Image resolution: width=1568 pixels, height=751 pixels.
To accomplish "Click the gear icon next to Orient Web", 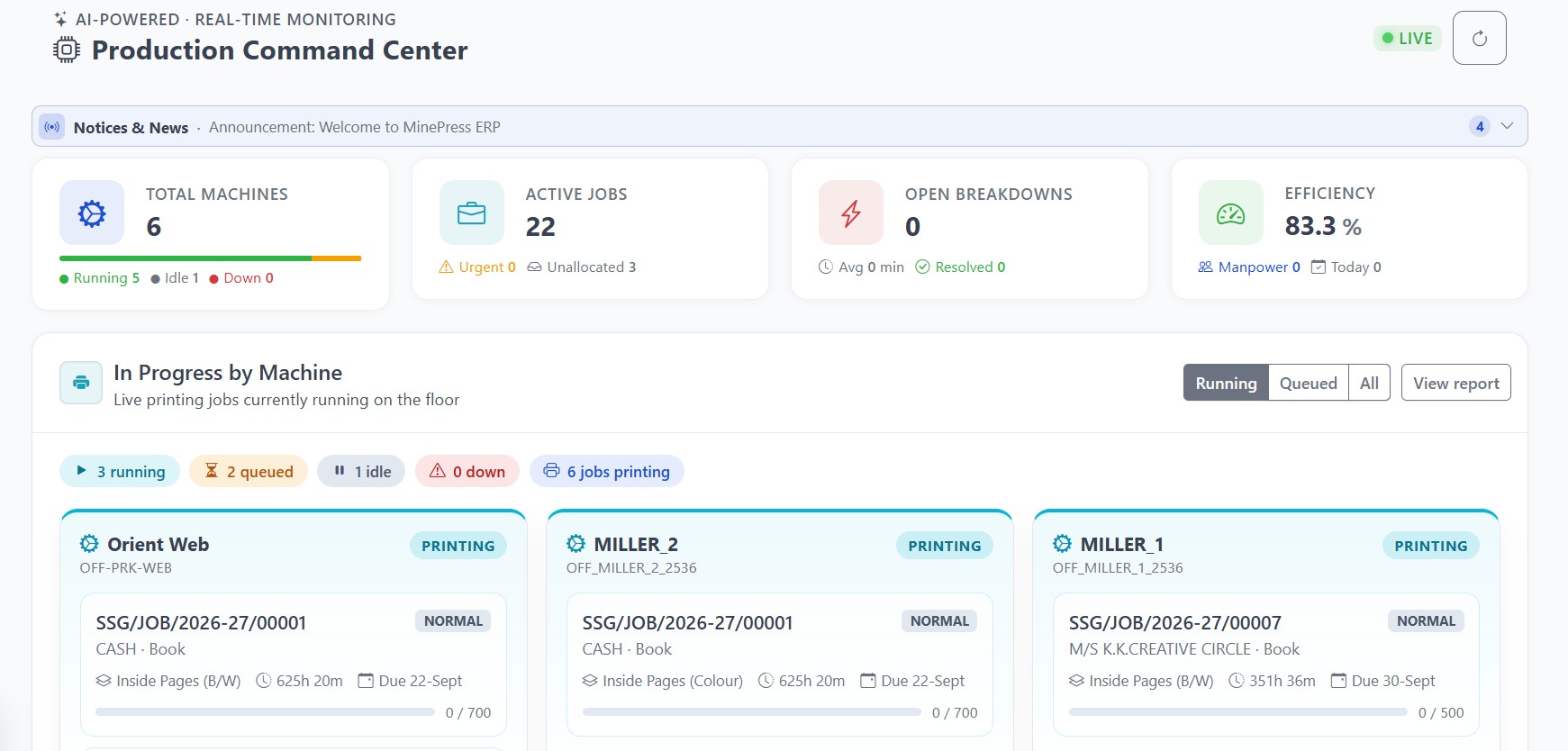I will tap(89, 543).
